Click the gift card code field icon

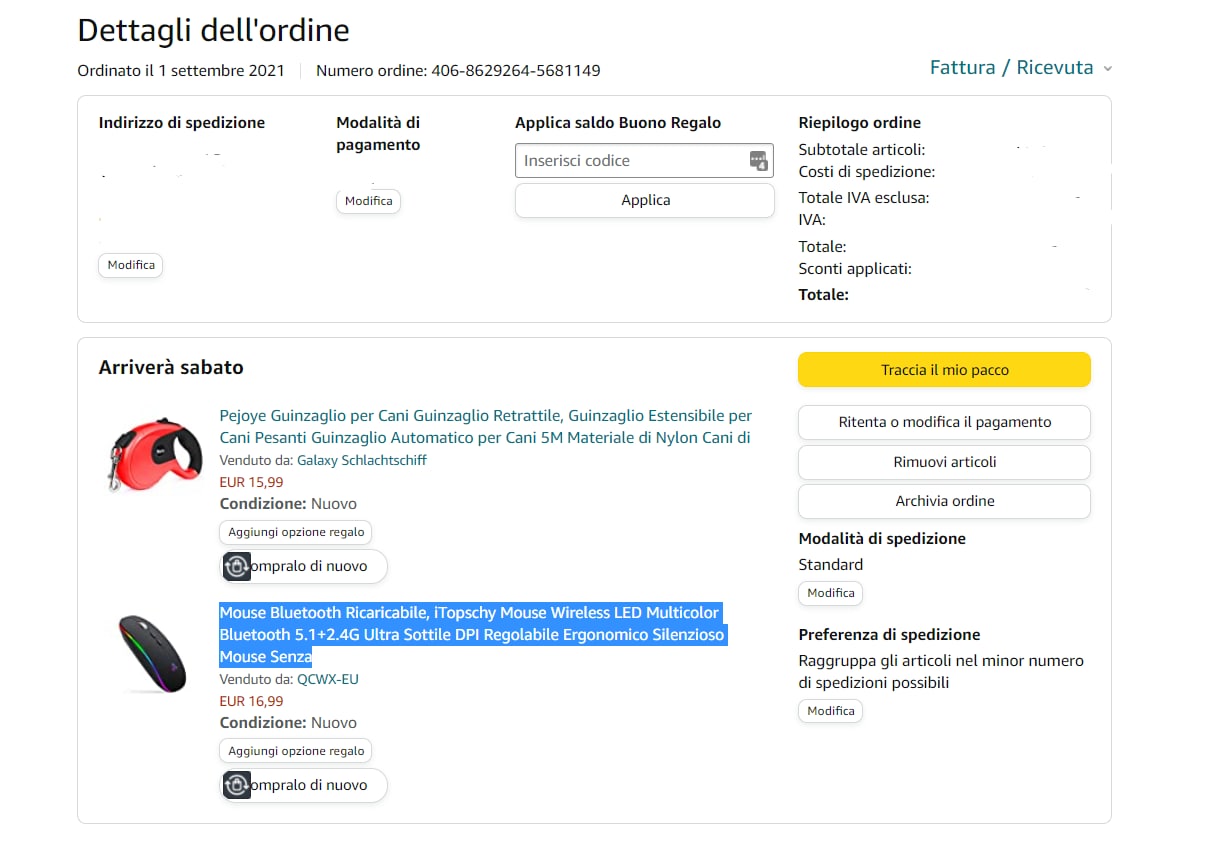(x=758, y=161)
